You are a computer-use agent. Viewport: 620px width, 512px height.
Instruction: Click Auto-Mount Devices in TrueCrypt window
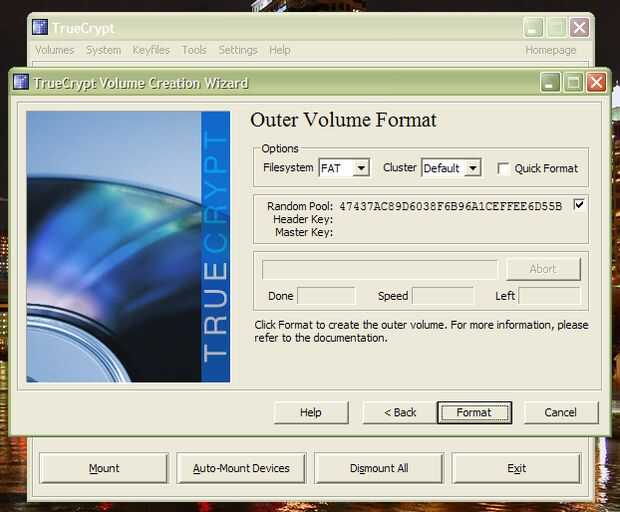(x=241, y=468)
